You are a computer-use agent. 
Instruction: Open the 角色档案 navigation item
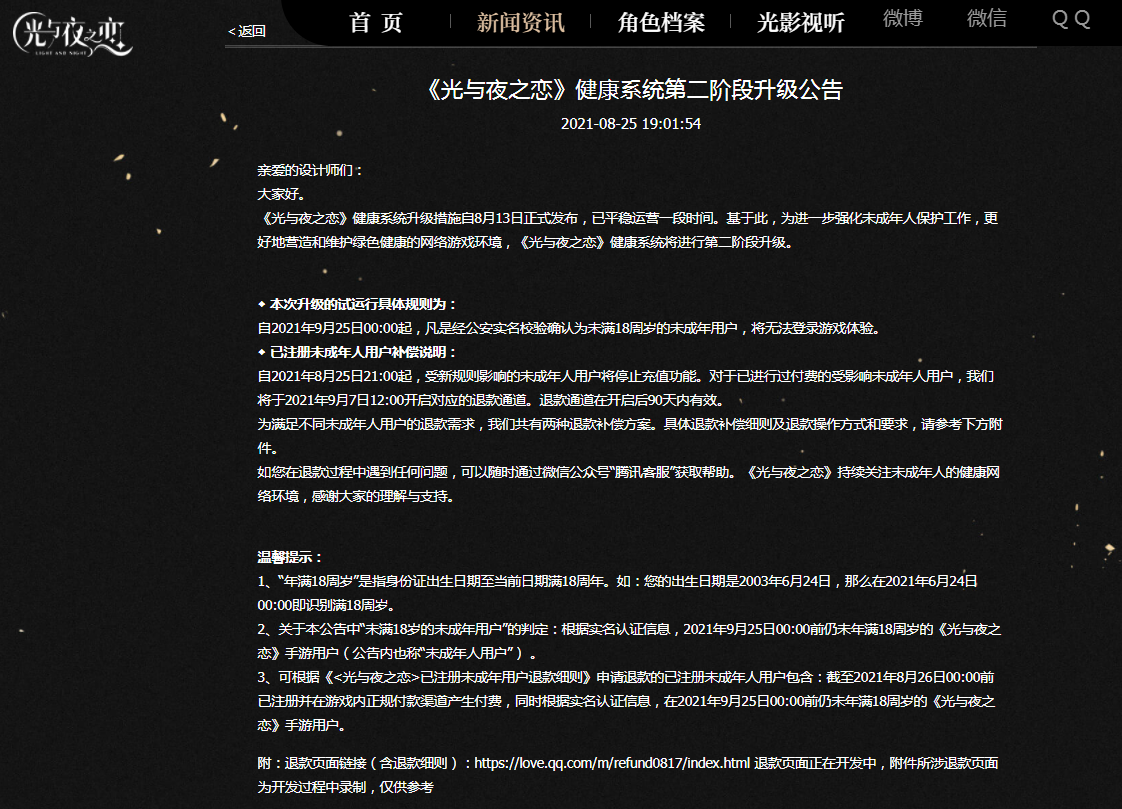click(x=661, y=22)
